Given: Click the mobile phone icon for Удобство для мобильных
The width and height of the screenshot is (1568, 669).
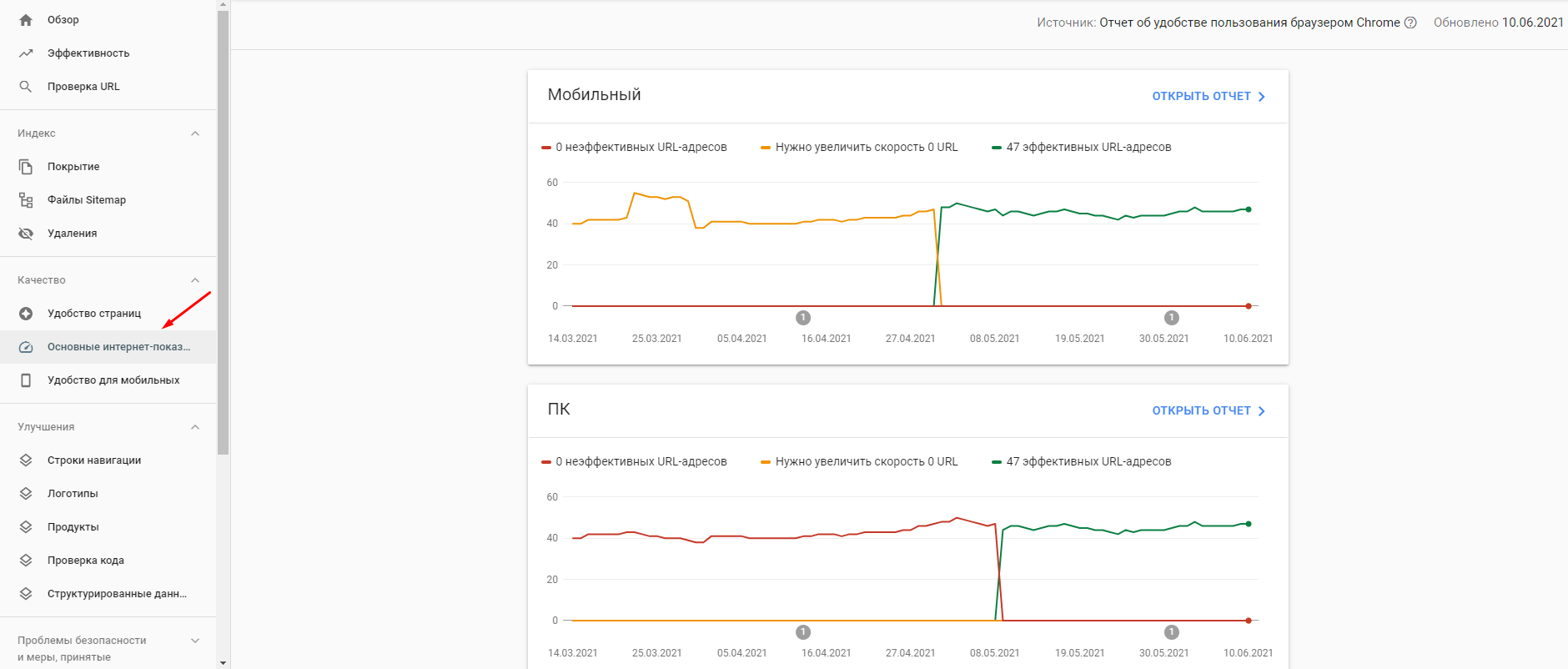Looking at the screenshot, I should click(x=26, y=380).
